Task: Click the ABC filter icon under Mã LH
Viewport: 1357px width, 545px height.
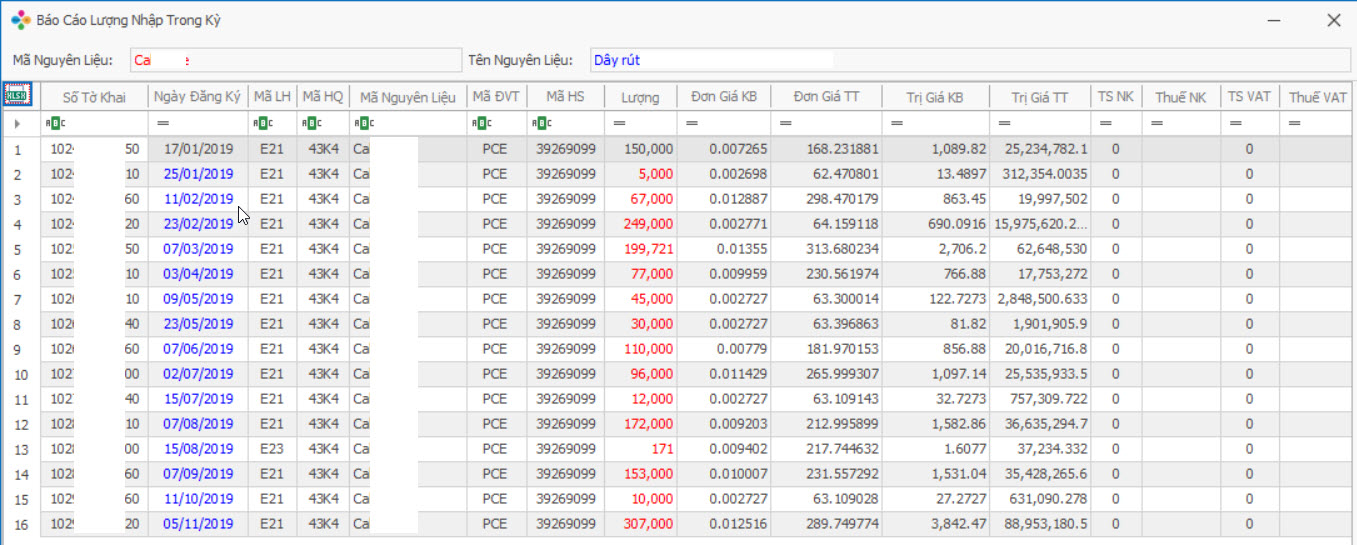Action: point(260,123)
